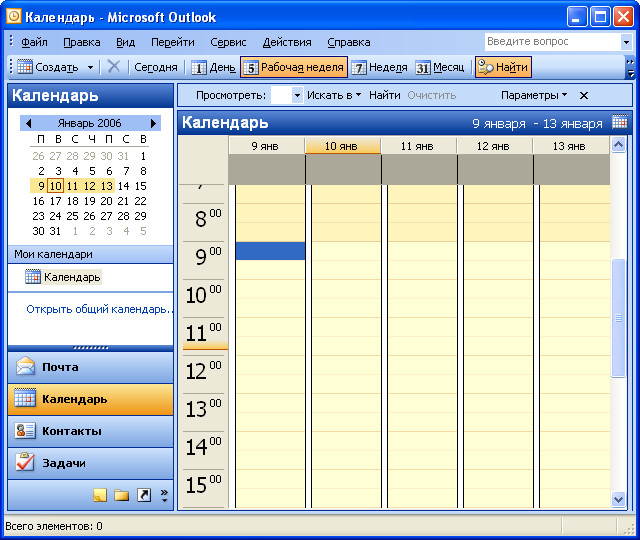Select date 8 in mini calendar
640x540 pixels.
pyautogui.click(x=143, y=171)
